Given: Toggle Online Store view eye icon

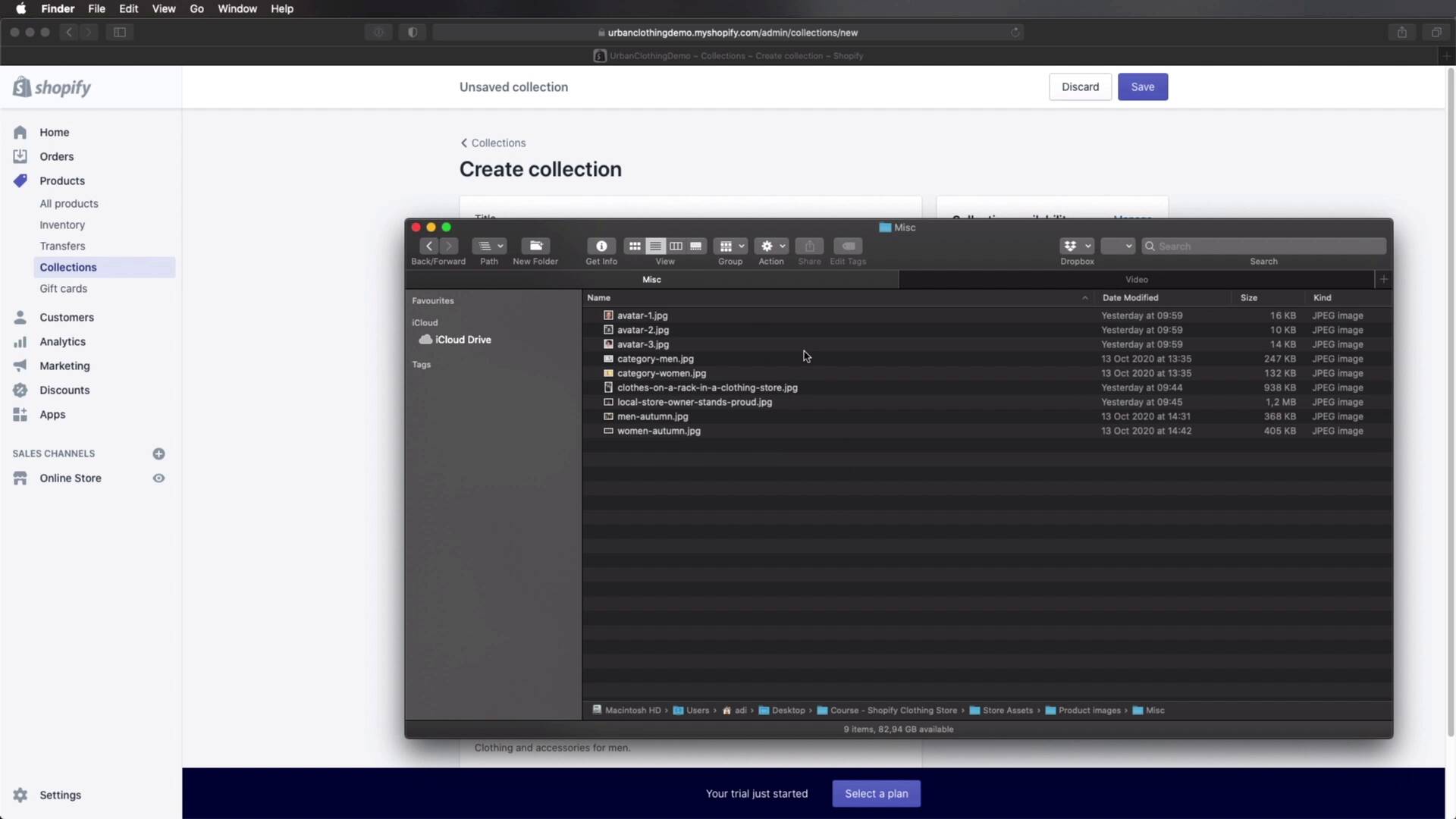Looking at the screenshot, I should 158,479.
